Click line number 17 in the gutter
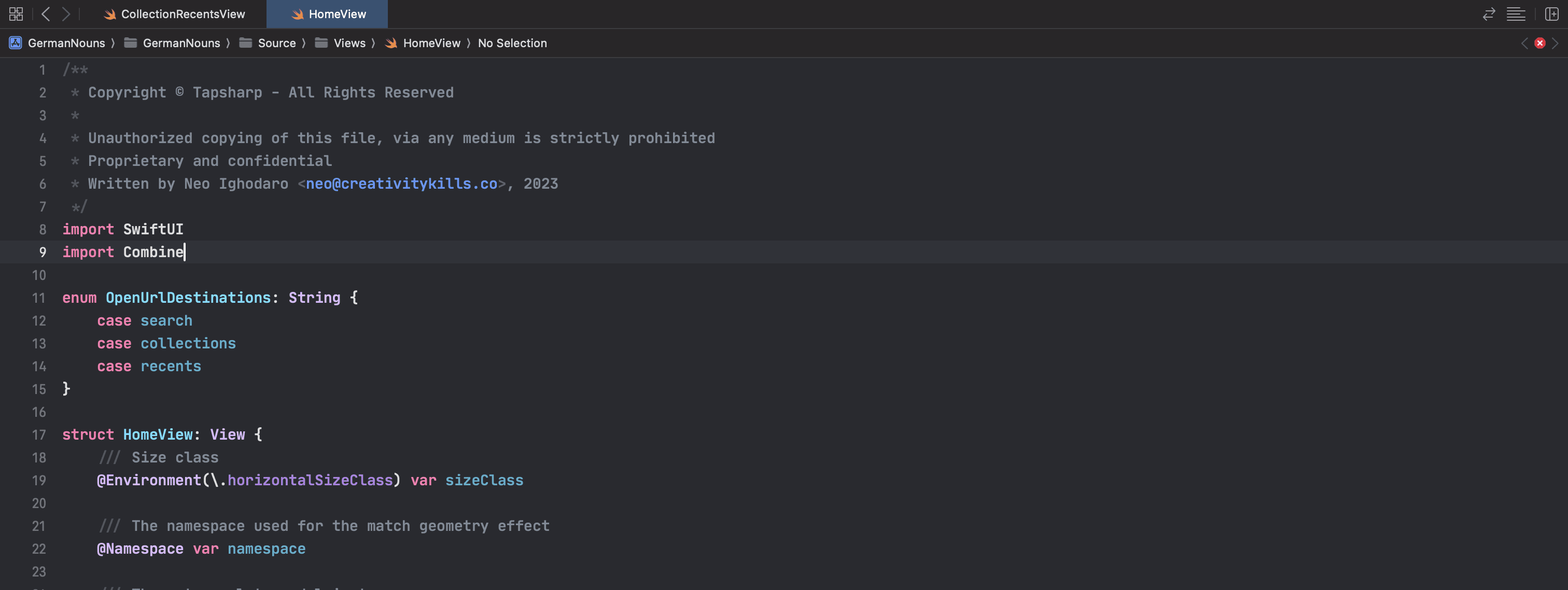1568x590 pixels. coord(39,435)
